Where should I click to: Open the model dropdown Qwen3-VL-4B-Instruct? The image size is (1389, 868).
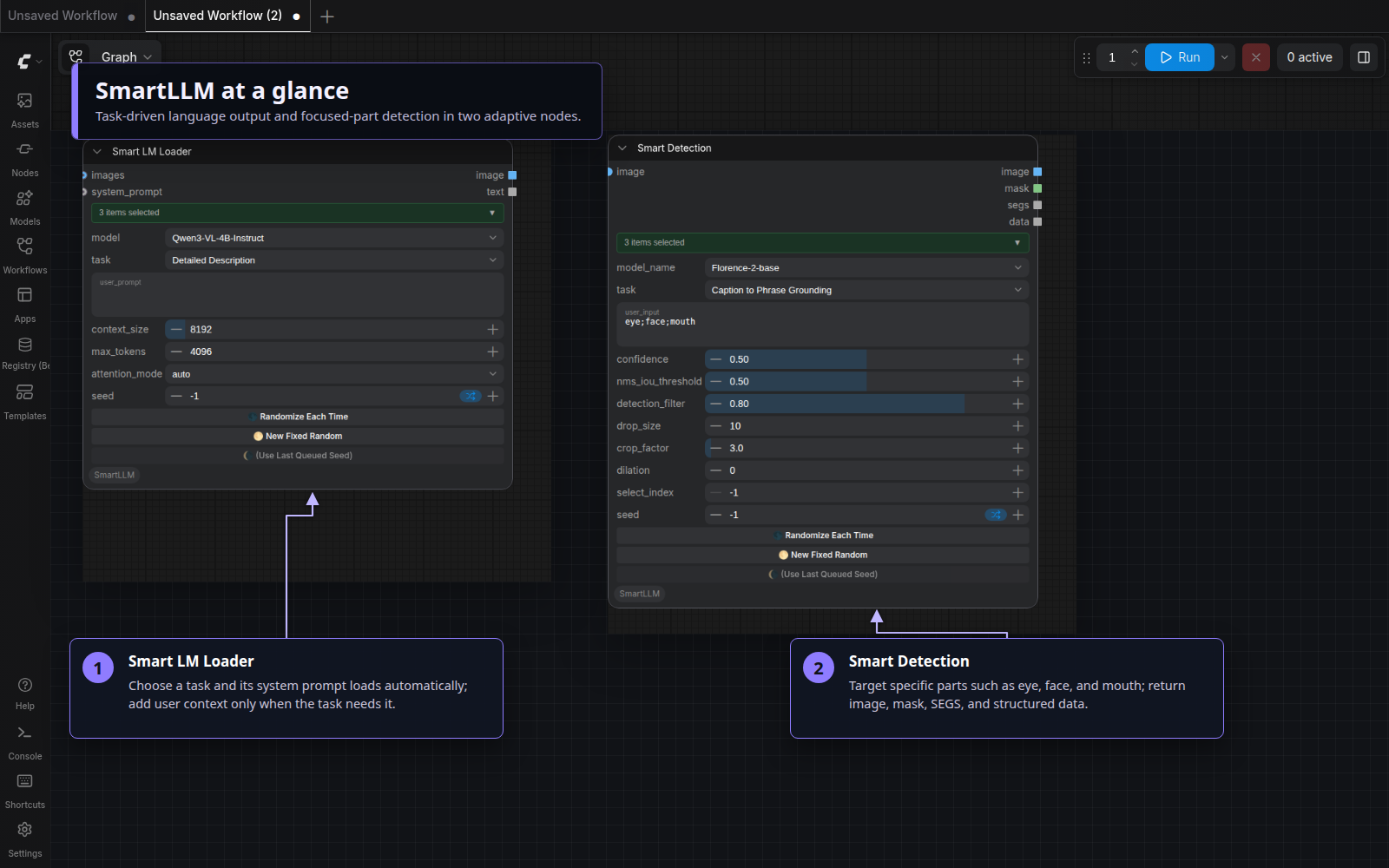334,238
